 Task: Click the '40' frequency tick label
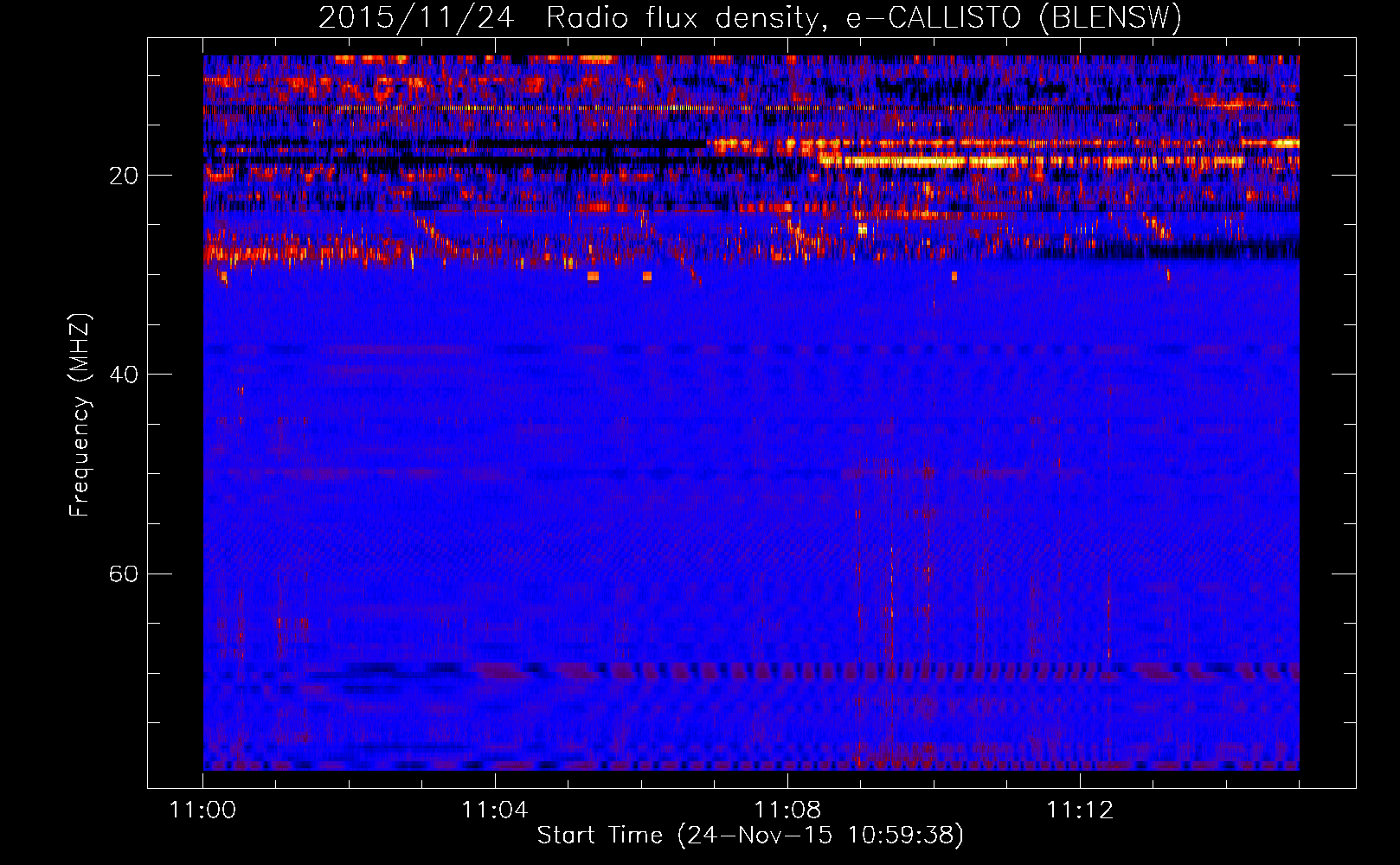point(124,375)
